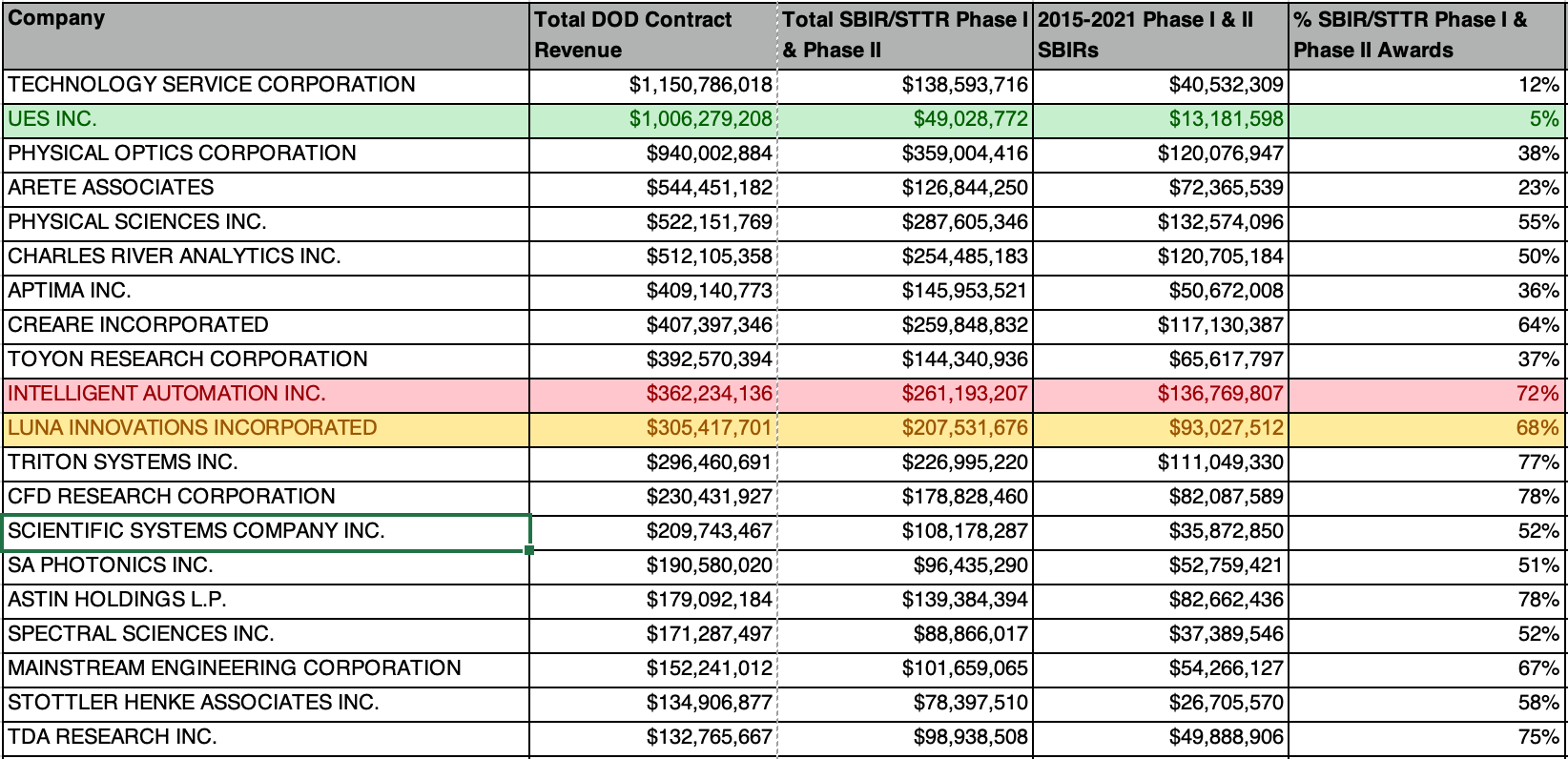This screenshot has height=759, width=1568.
Task: Click the $136,769,807 2015-2021 cell
Action: [x=1161, y=395]
